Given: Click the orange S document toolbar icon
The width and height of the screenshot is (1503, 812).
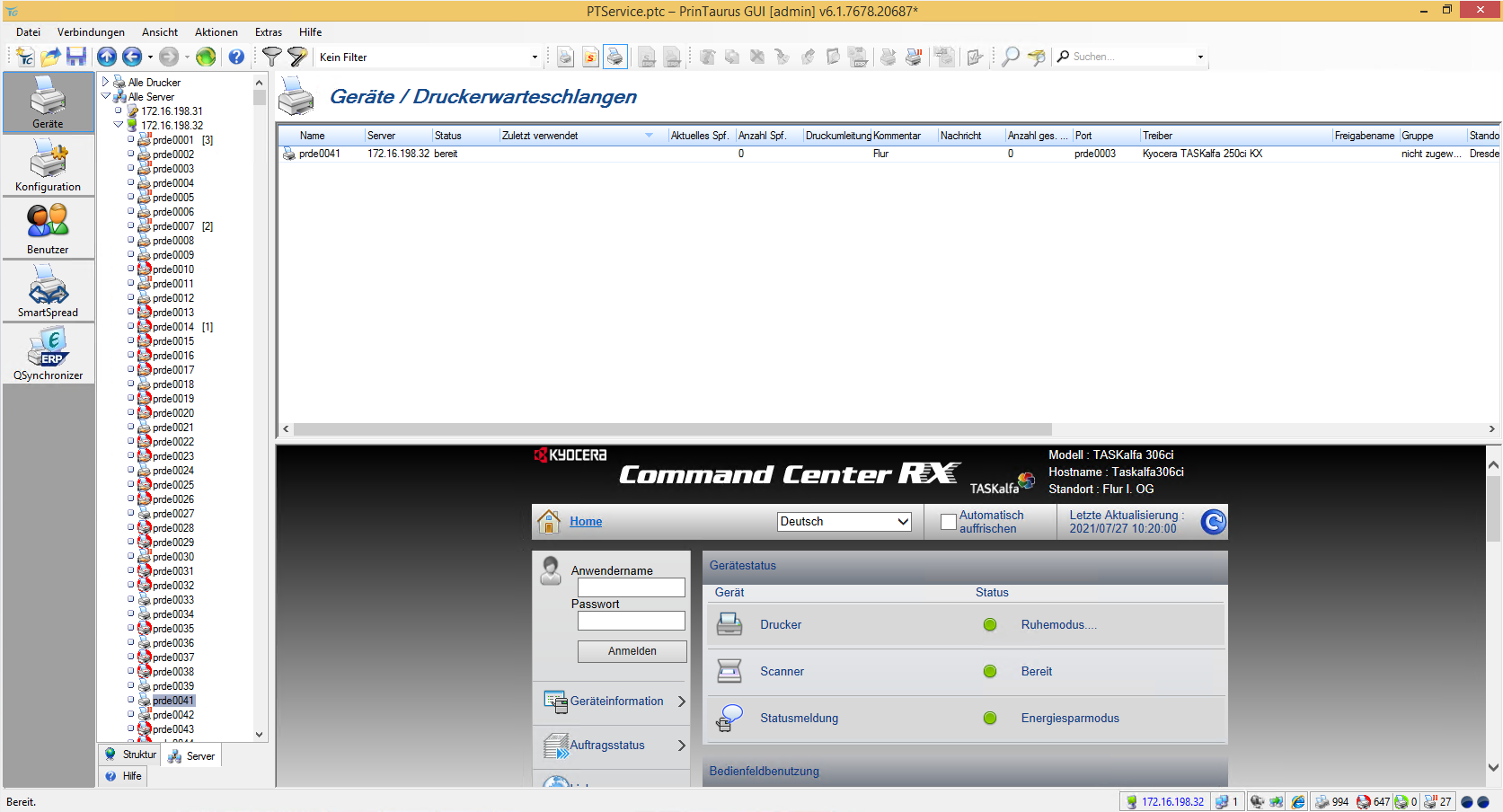Looking at the screenshot, I should tap(590, 57).
